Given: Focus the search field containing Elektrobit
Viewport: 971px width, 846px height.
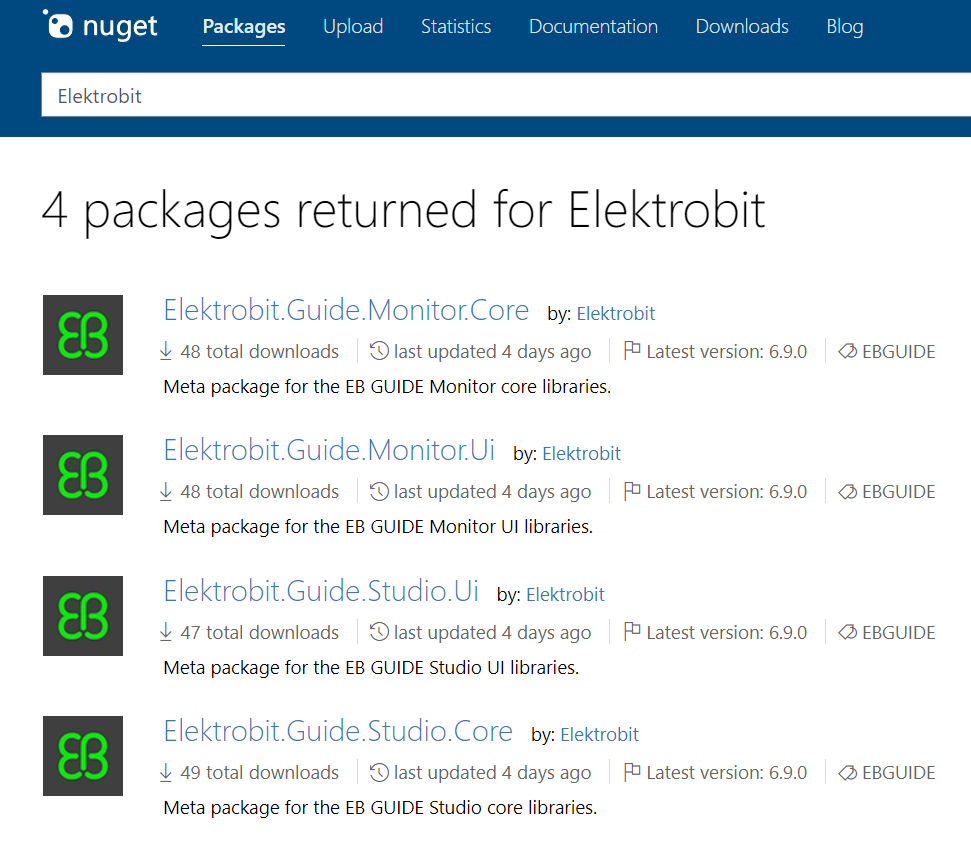Looking at the screenshot, I should pos(506,95).
